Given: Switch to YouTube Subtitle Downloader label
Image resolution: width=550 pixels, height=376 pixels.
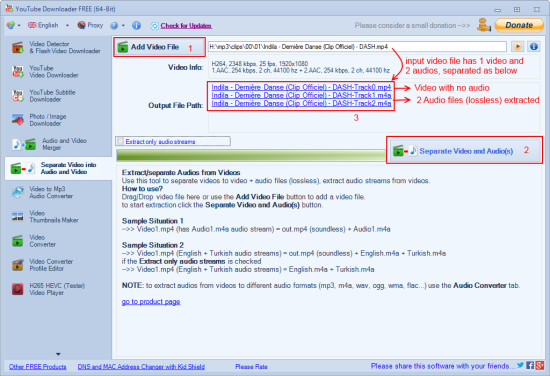Looking at the screenshot, I should [52, 96].
